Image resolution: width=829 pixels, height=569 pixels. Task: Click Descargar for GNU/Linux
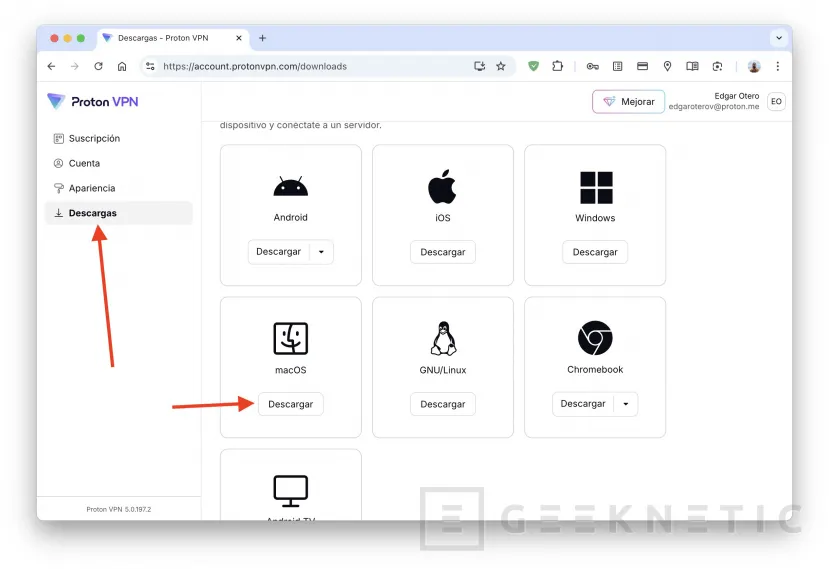pos(443,404)
